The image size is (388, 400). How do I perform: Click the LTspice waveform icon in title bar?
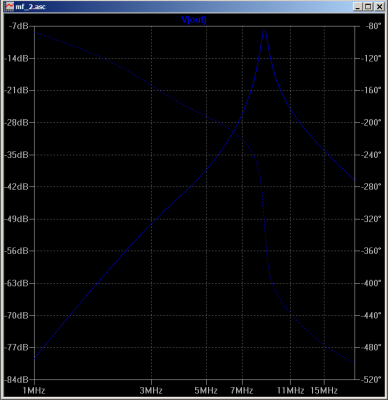9,6
